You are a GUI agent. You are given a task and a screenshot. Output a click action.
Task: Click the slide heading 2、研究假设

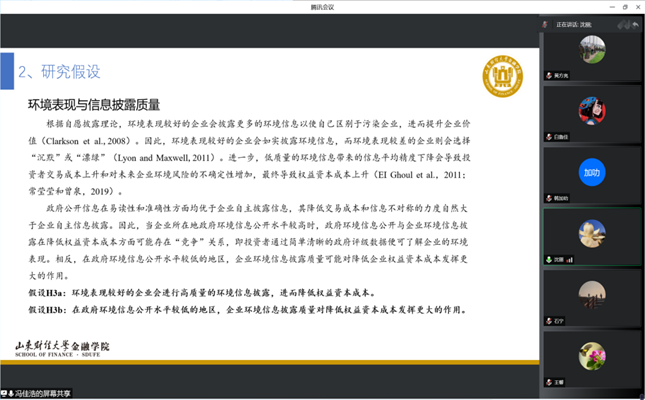click(x=60, y=72)
